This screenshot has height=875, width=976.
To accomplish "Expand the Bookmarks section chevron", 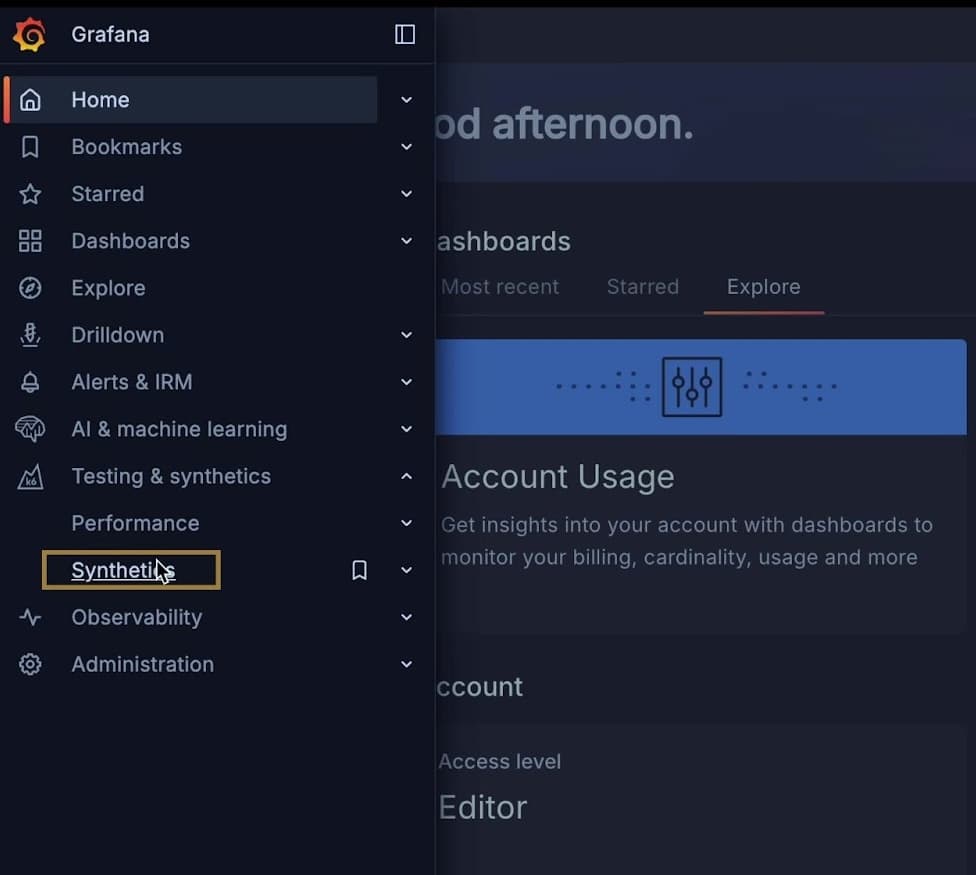I will tap(406, 147).
